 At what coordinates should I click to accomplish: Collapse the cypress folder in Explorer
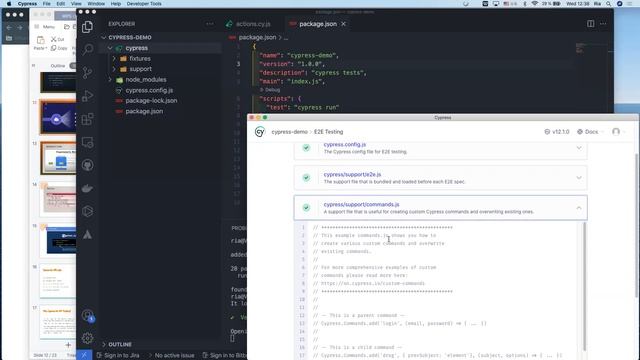110,48
